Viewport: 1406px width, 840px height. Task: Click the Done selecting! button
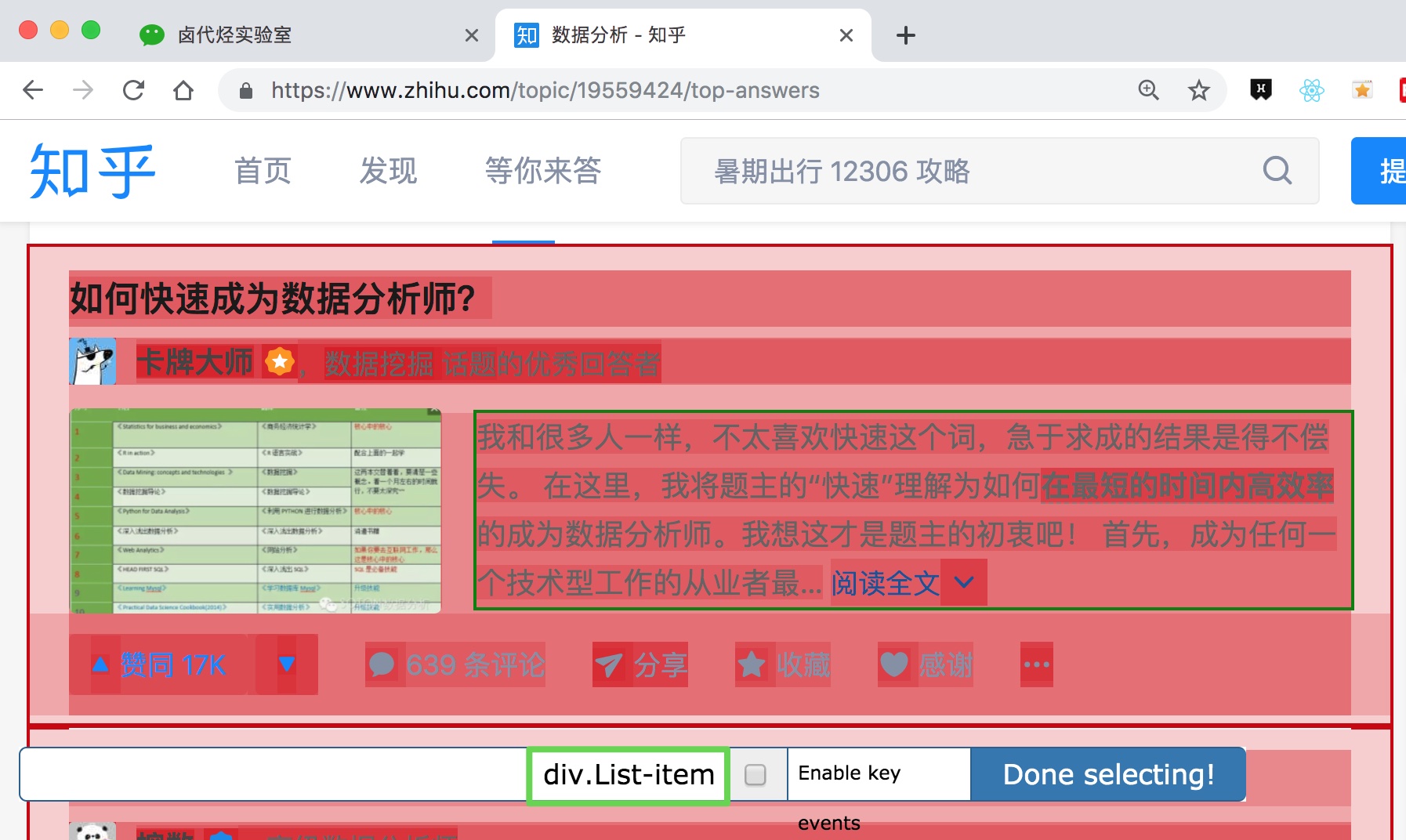(x=1108, y=774)
